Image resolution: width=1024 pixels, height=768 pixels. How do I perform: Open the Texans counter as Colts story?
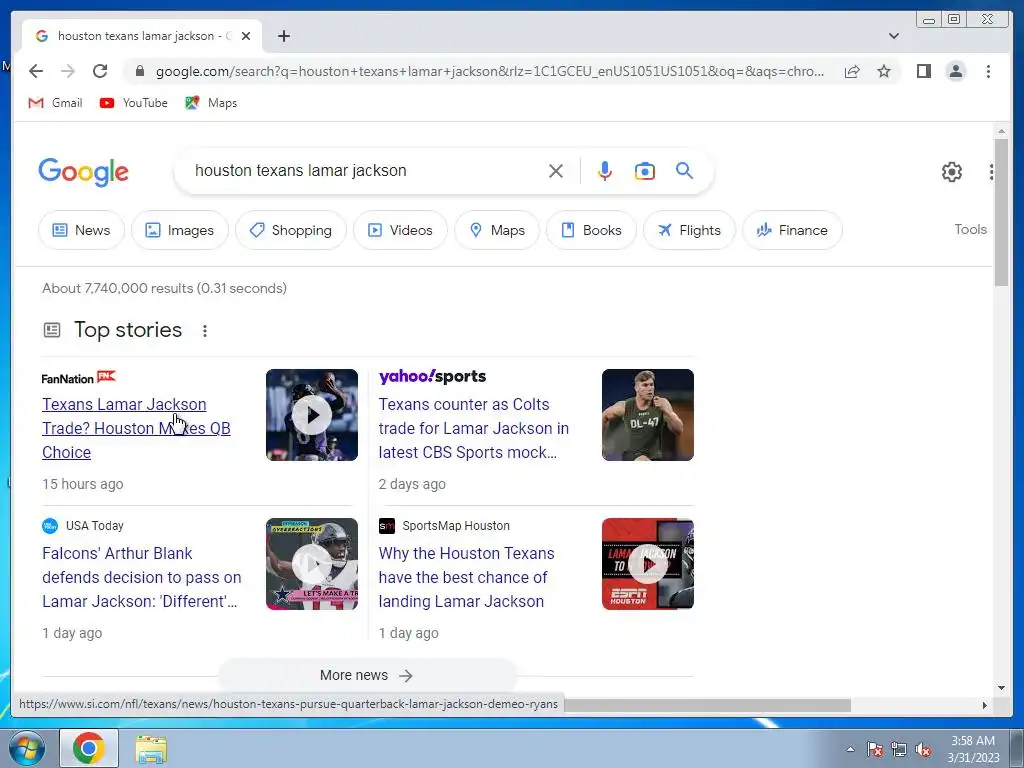(x=473, y=428)
